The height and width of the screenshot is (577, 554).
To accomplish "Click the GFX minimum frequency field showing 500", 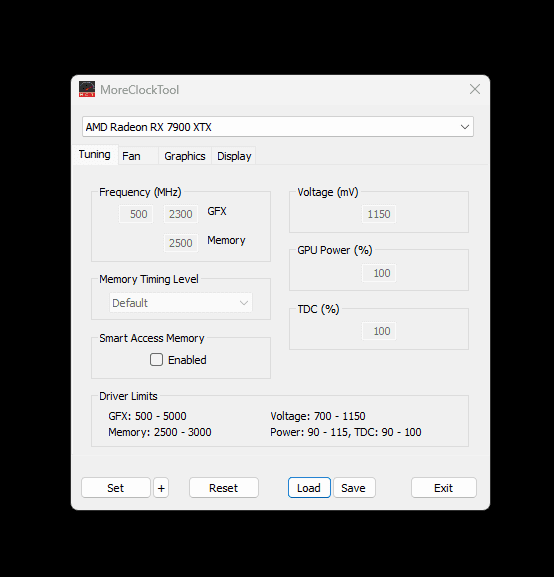I will tap(136, 214).
